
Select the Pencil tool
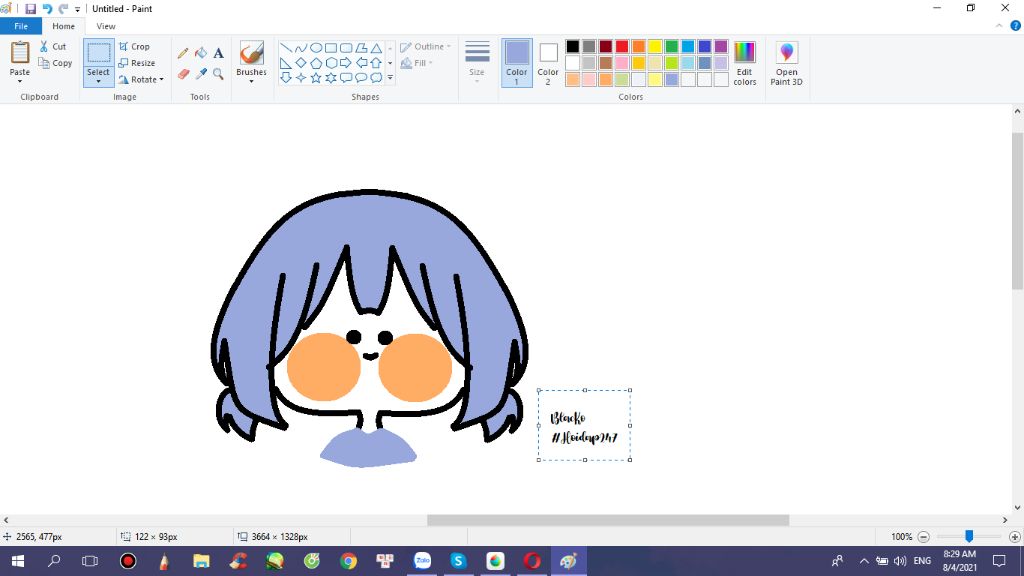point(181,52)
